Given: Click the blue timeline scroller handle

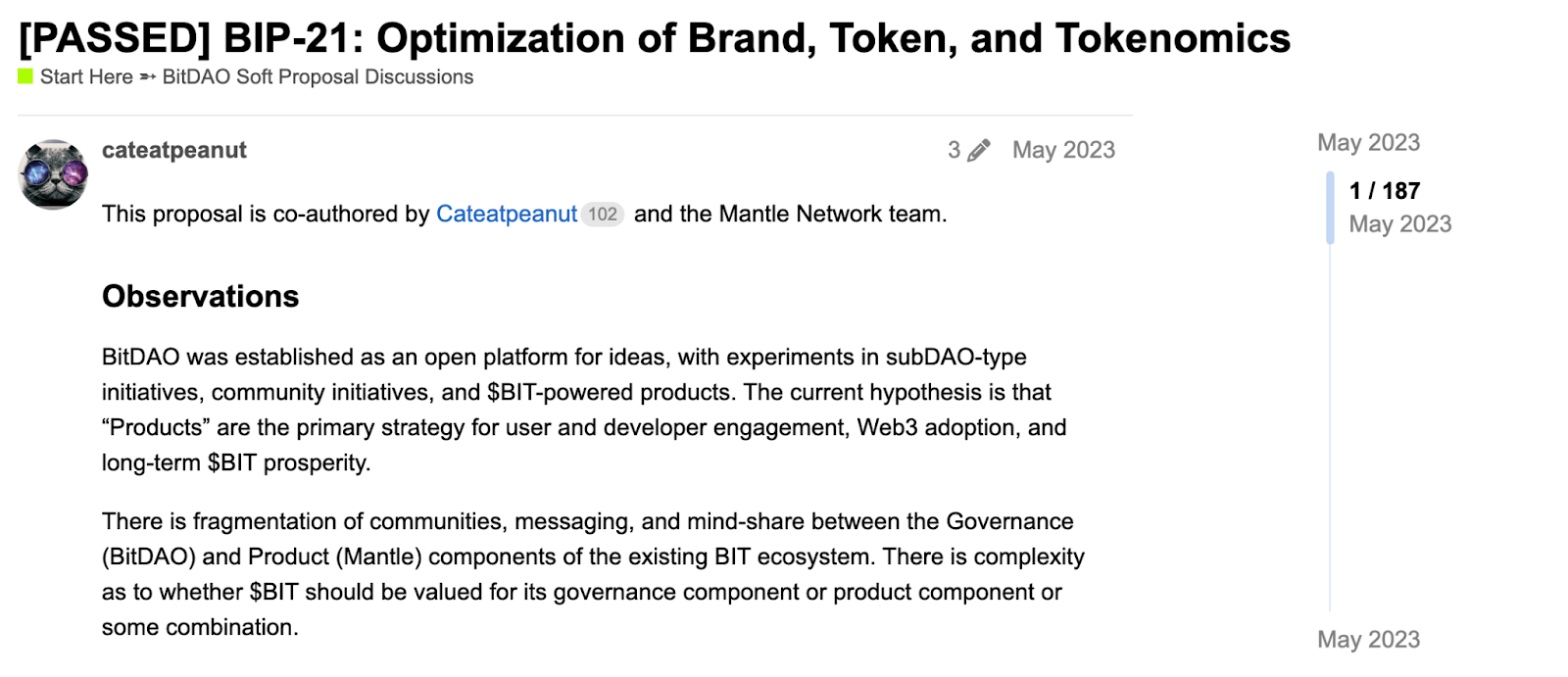Looking at the screenshot, I should (1330, 207).
